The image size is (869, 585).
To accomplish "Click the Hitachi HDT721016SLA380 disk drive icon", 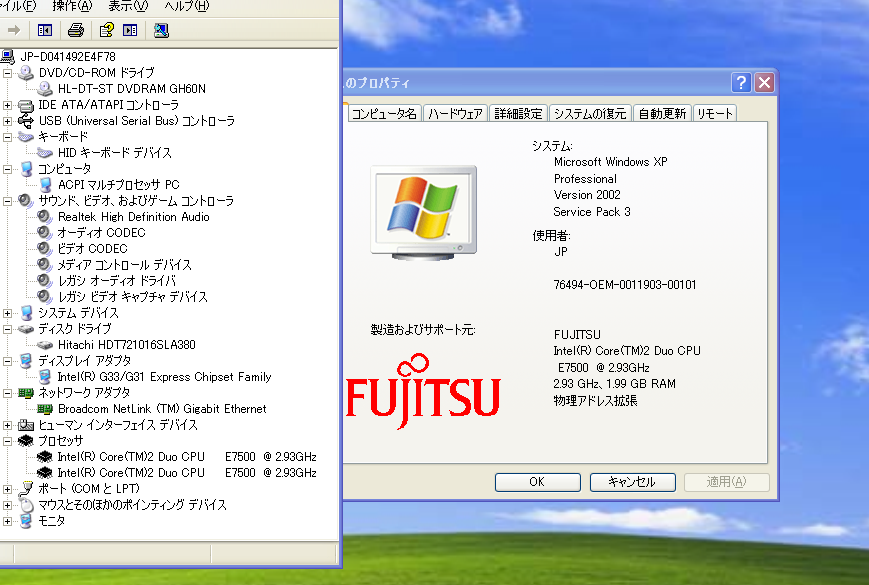I will coord(42,344).
